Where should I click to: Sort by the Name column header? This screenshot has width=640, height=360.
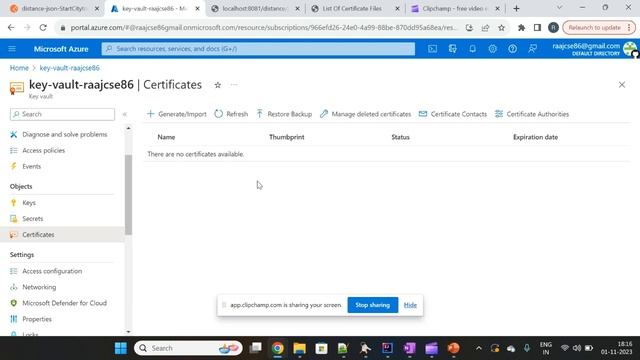tap(166, 137)
